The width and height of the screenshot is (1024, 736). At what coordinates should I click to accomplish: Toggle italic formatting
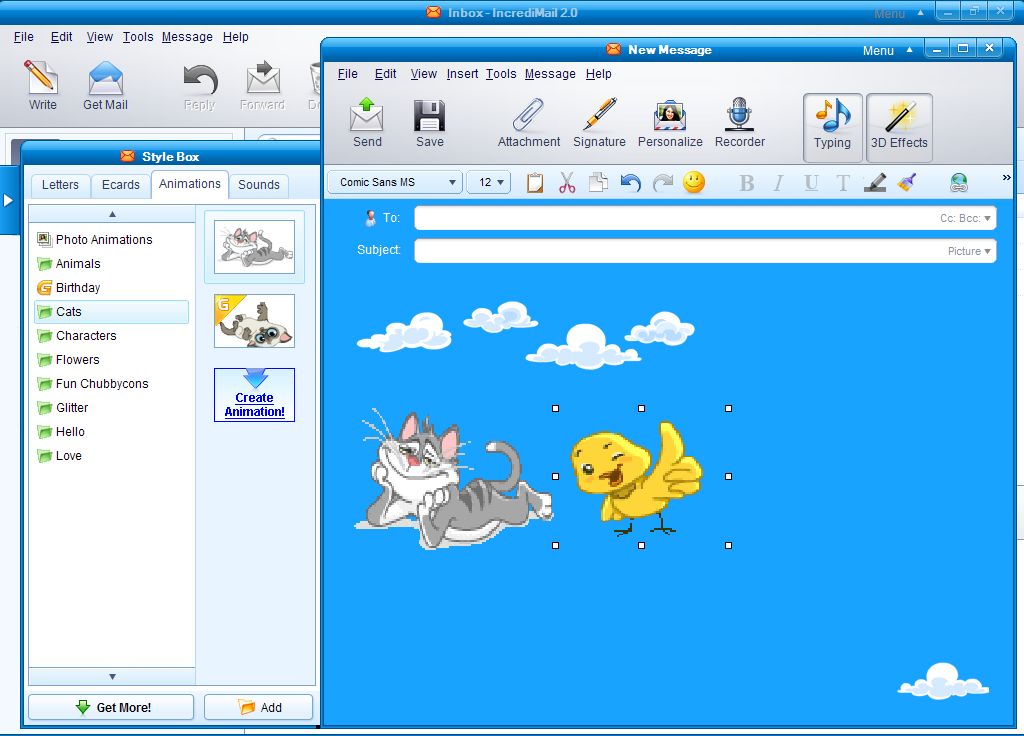click(x=778, y=183)
